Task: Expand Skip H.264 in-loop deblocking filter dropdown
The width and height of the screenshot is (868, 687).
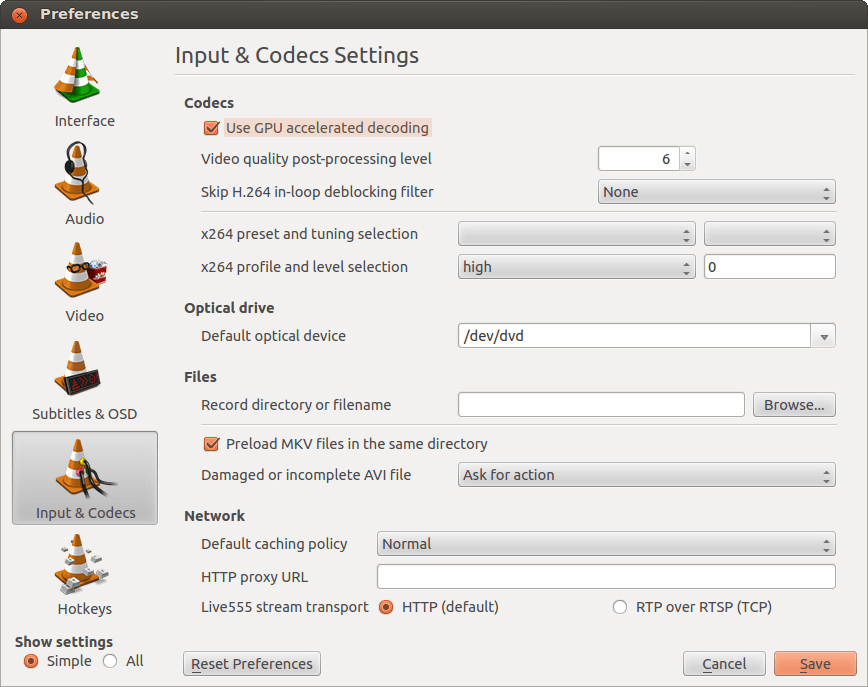Action: point(716,192)
